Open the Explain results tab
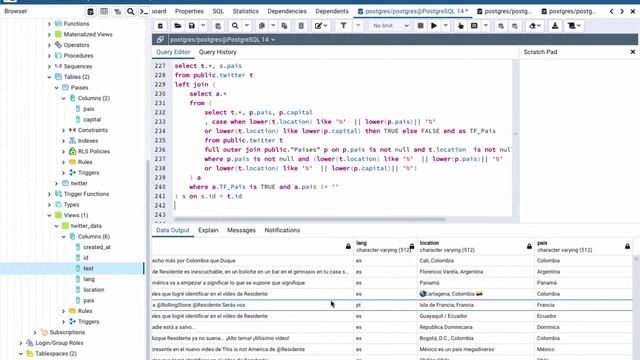The height and width of the screenshot is (360, 640). click(208, 230)
